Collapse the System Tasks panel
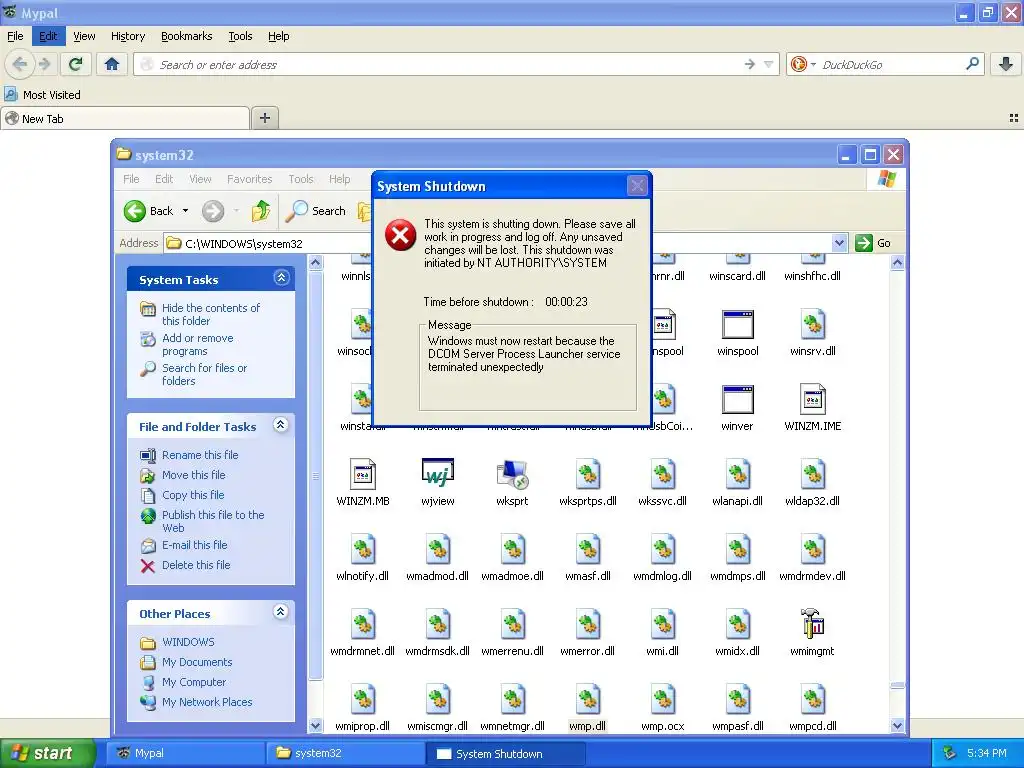 281,278
